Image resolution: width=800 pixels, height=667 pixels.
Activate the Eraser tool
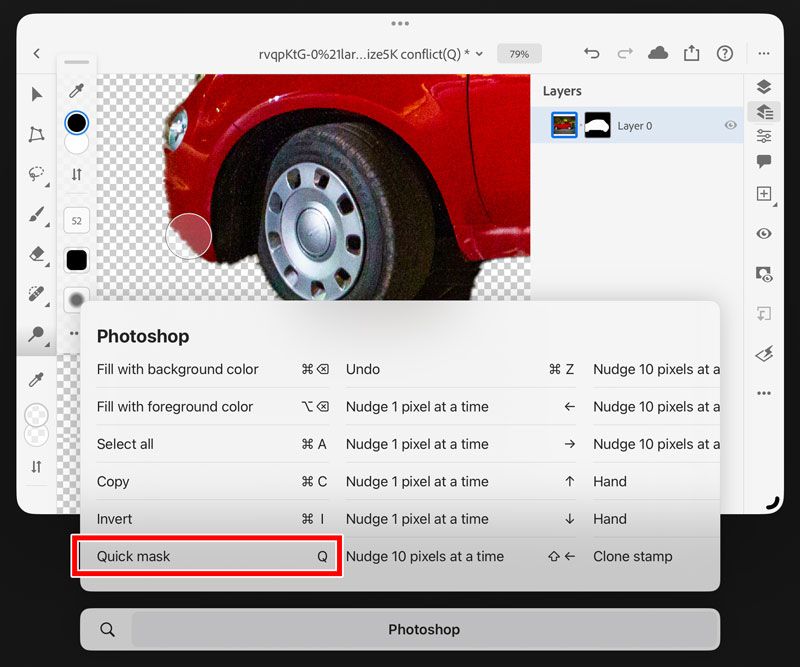[x=37, y=254]
